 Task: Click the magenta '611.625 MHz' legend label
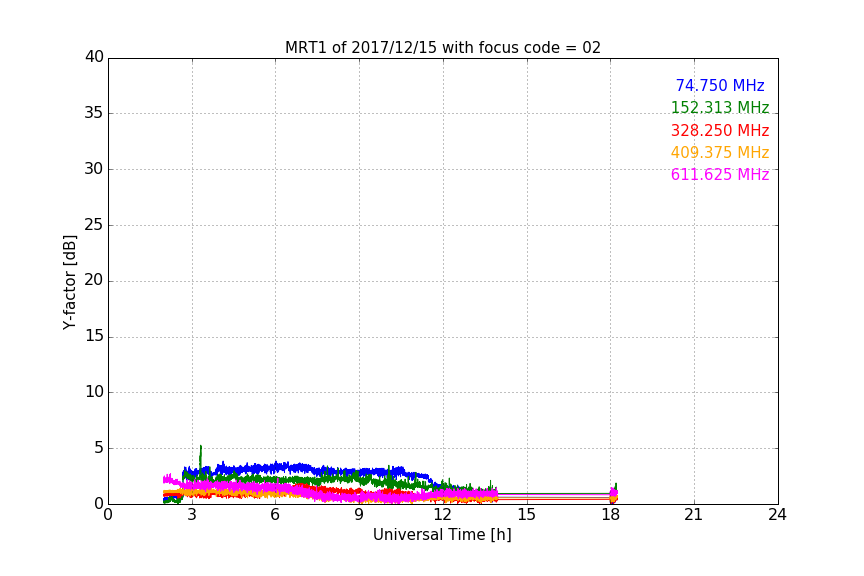720,175
